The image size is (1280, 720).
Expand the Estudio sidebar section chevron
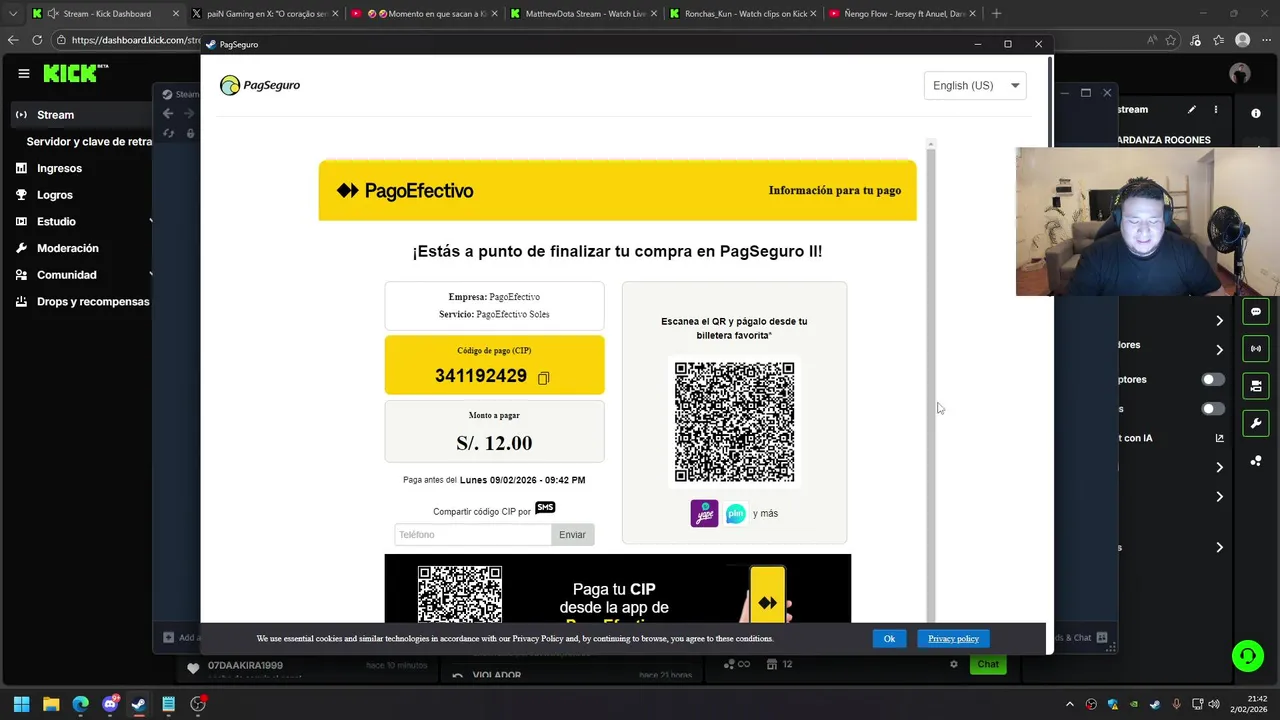151,221
